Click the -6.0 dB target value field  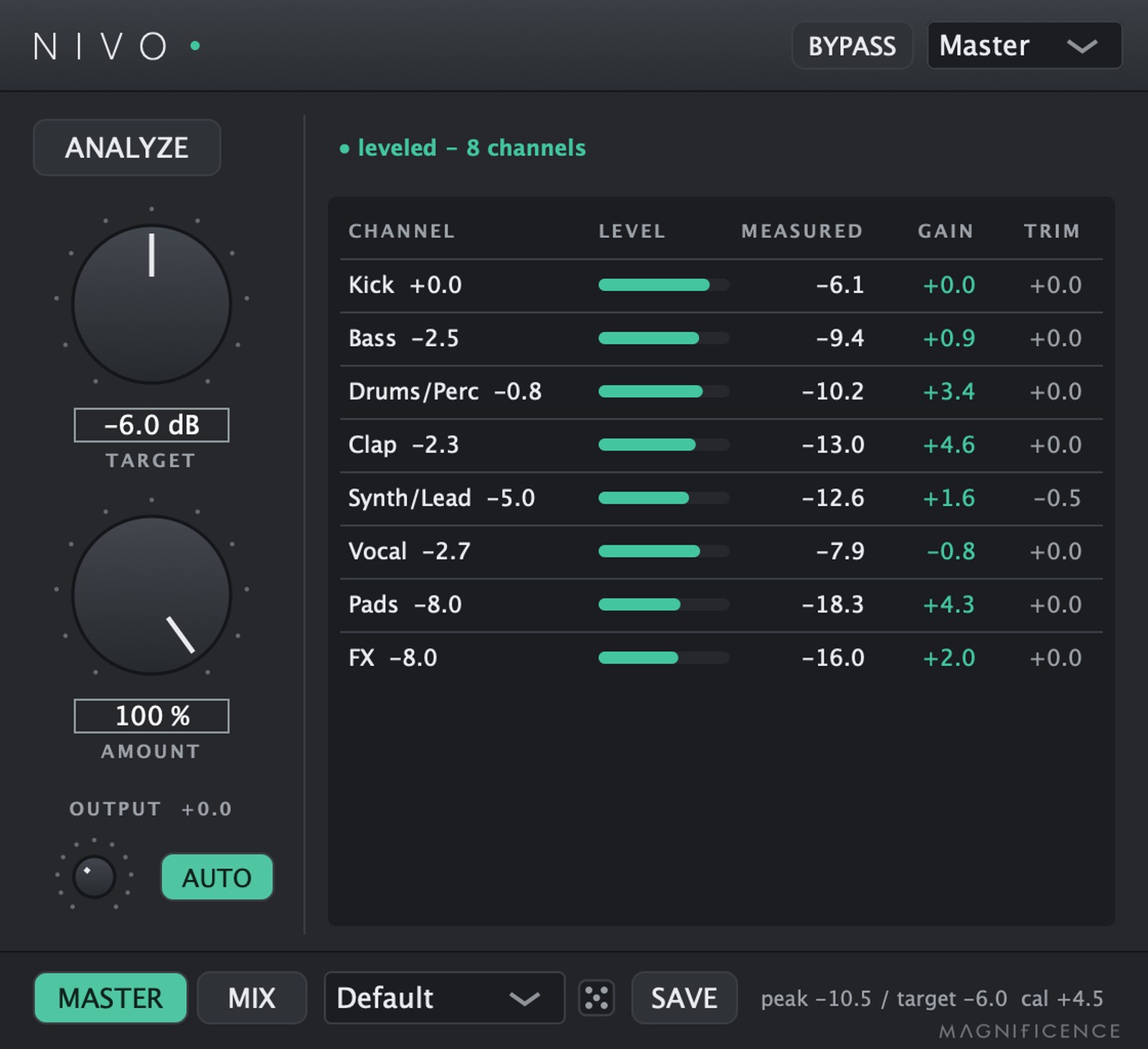(151, 425)
